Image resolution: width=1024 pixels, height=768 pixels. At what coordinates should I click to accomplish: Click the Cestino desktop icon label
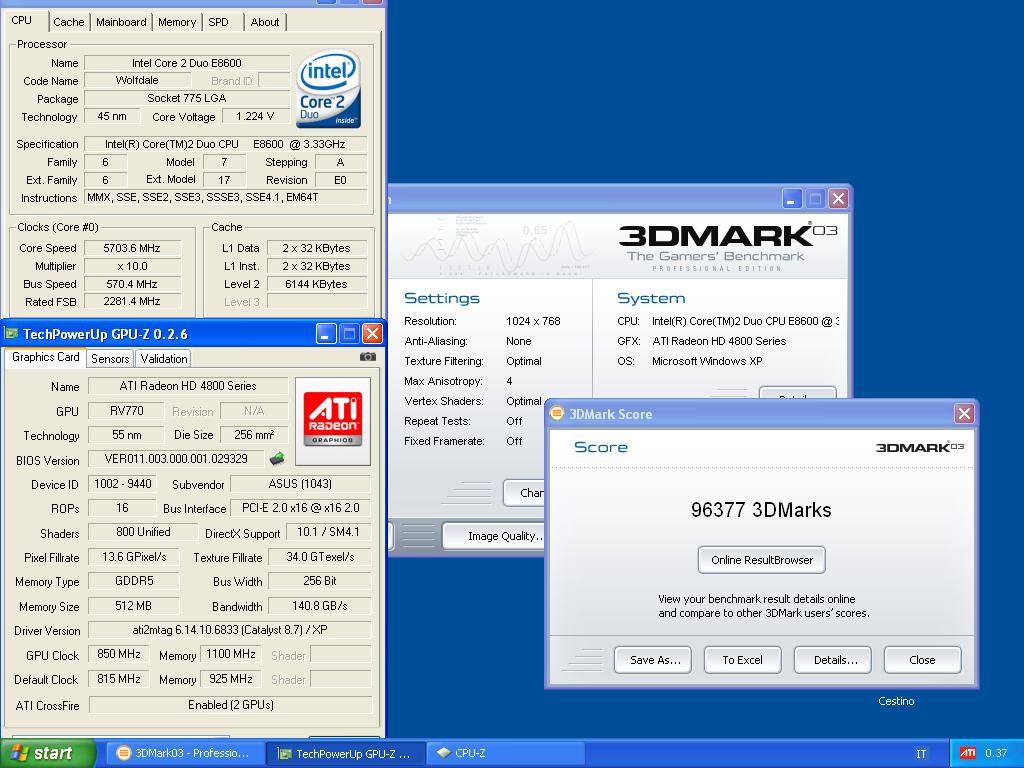pos(896,701)
